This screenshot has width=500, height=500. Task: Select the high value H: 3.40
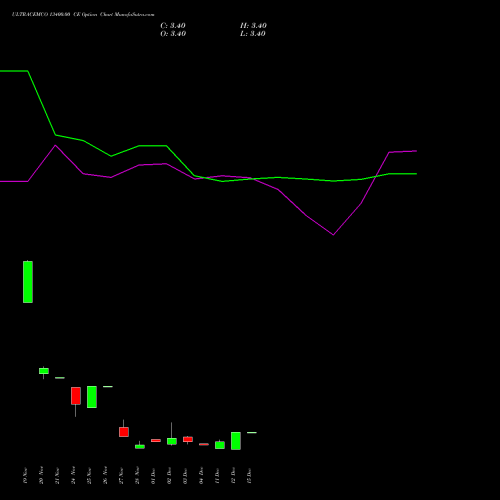253,26
